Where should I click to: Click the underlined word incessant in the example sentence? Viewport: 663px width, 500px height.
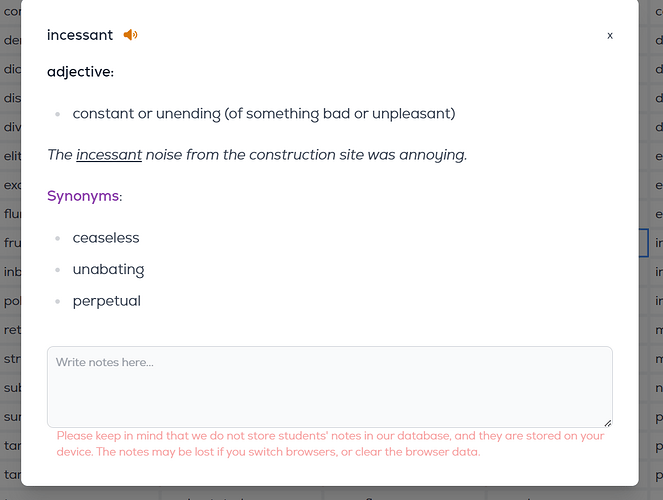[109, 155]
